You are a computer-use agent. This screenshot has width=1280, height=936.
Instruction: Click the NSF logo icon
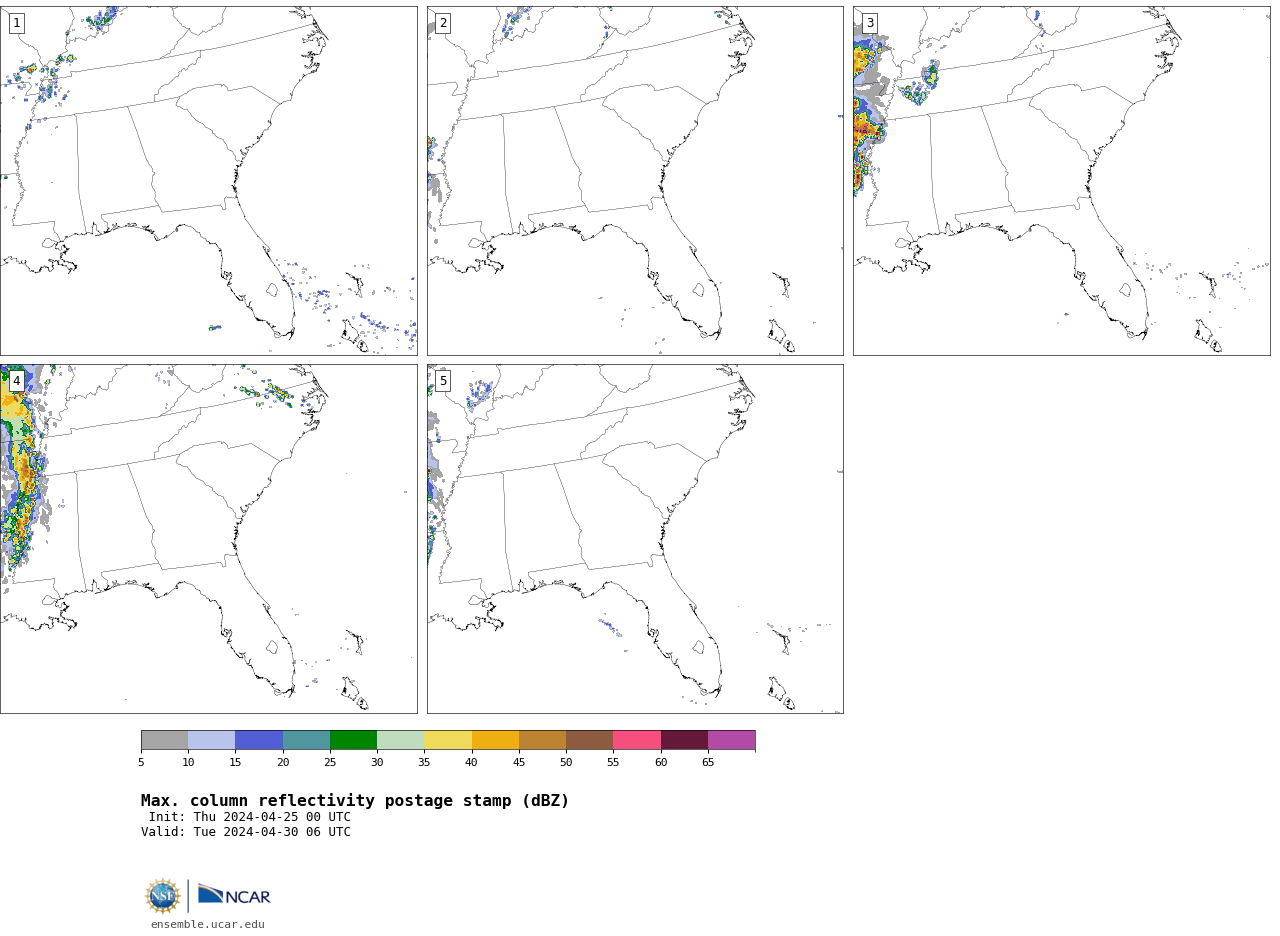click(163, 896)
